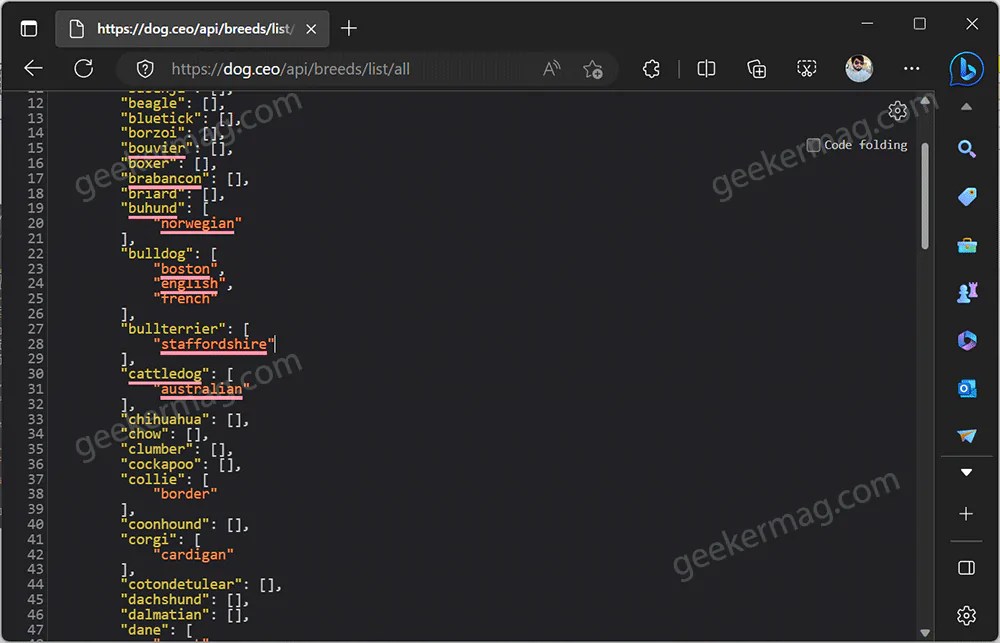This screenshot has width=1000, height=643.
Task: Open Split Screen view
Action: pyautogui.click(x=706, y=68)
